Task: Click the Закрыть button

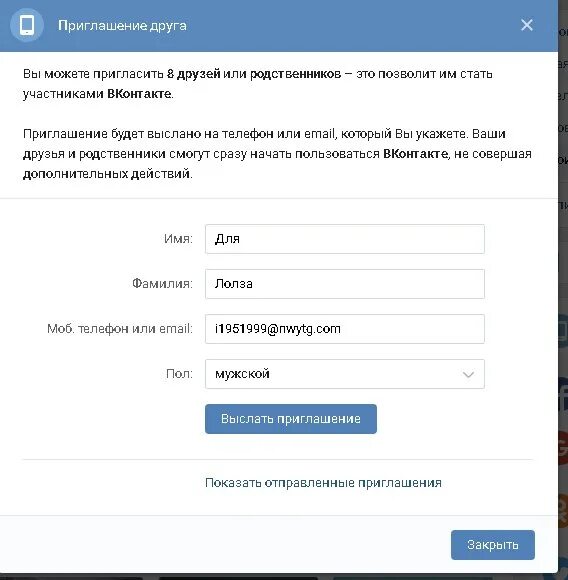Action: [493, 545]
